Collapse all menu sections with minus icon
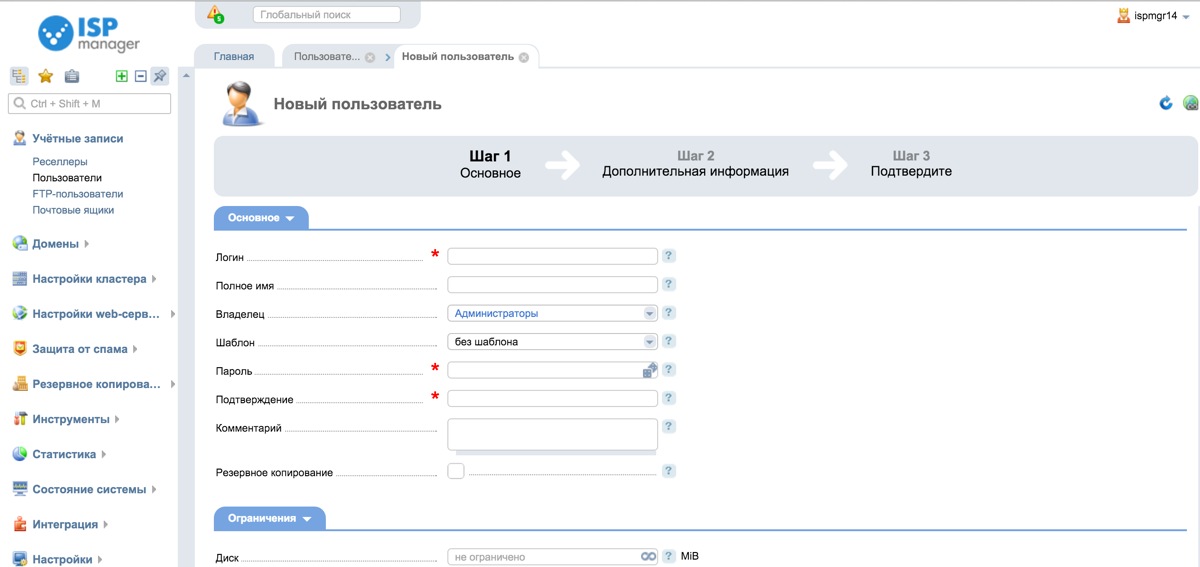This screenshot has height=567, width=1200. tap(141, 76)
